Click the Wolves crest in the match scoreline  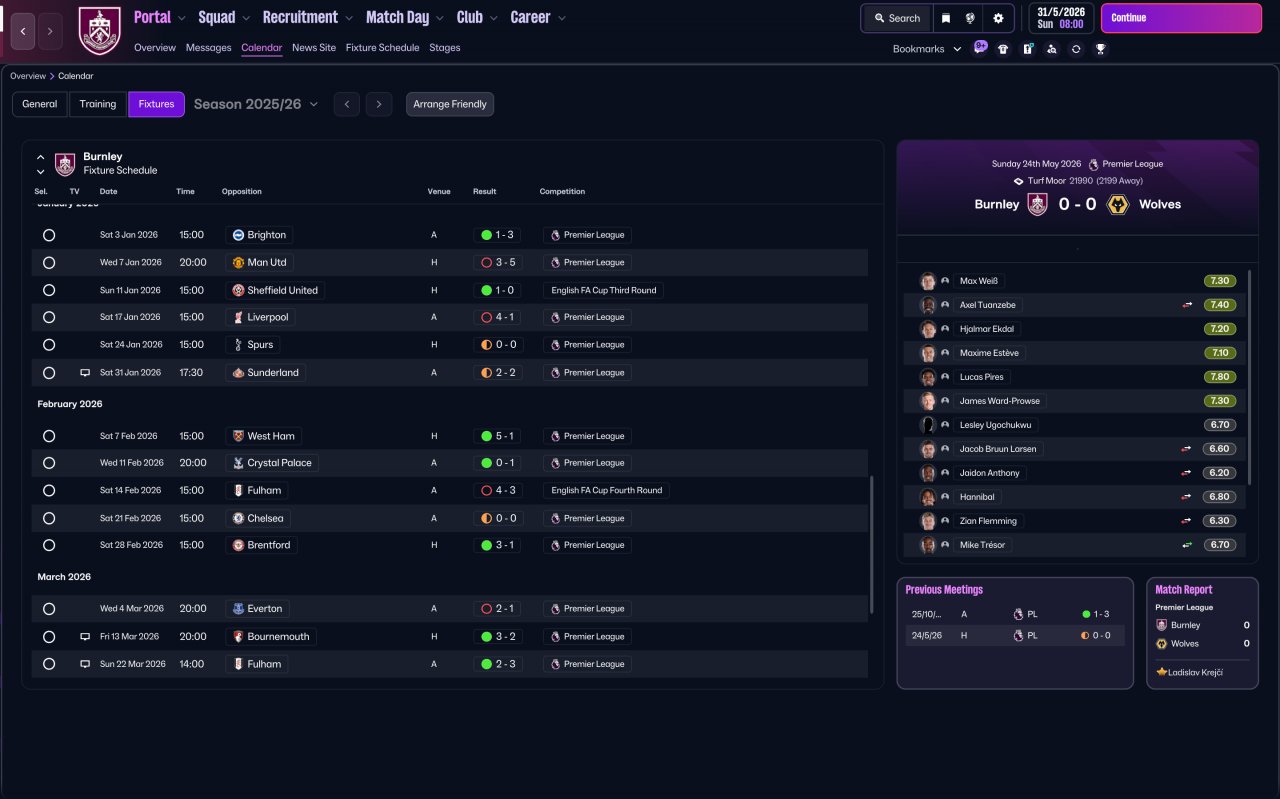point(1120,204)
